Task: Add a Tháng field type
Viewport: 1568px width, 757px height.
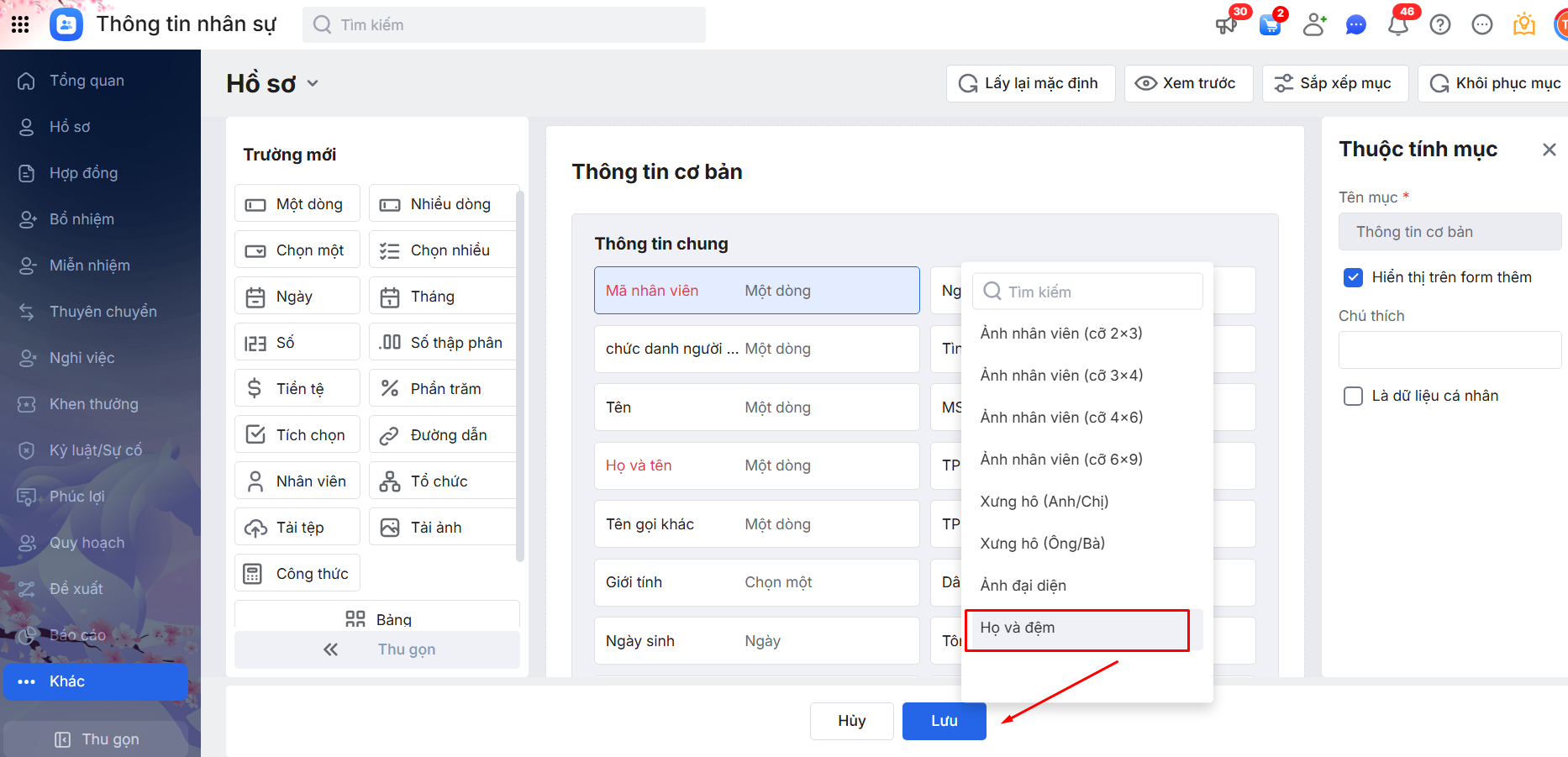Action: [443, 297]
